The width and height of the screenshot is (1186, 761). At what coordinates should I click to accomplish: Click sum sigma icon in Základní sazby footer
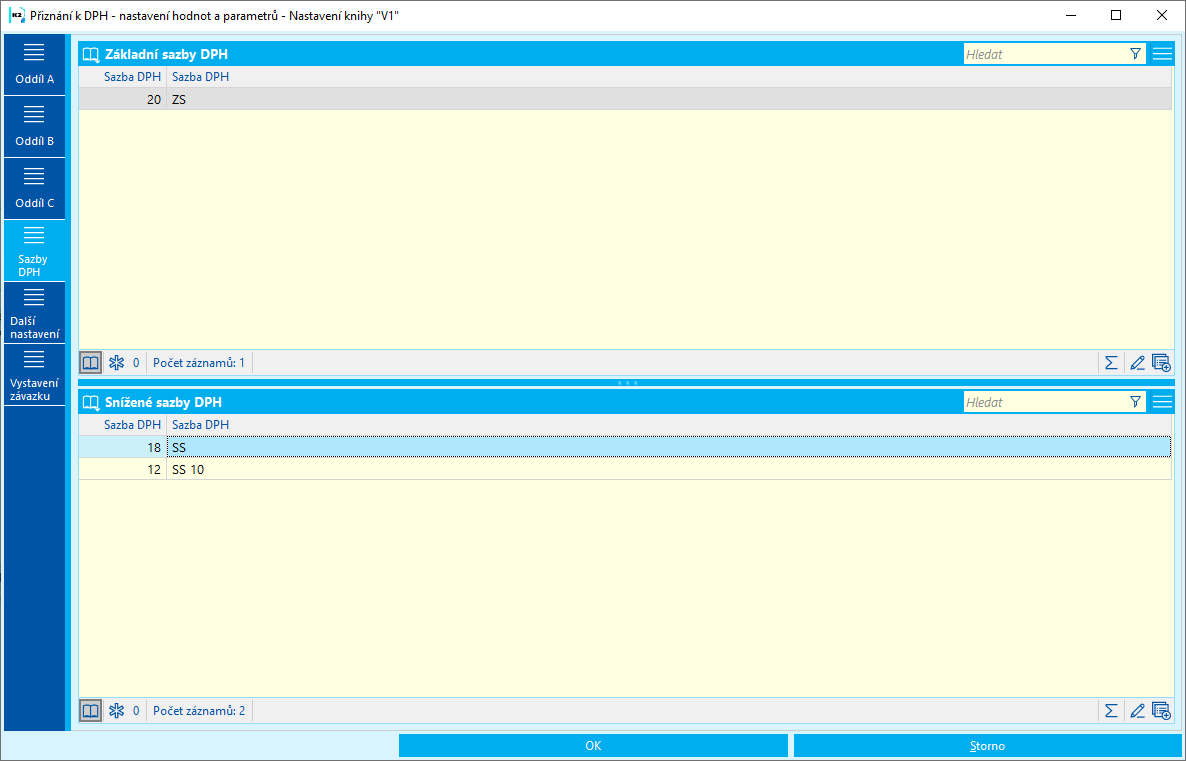pos(1111,363)
